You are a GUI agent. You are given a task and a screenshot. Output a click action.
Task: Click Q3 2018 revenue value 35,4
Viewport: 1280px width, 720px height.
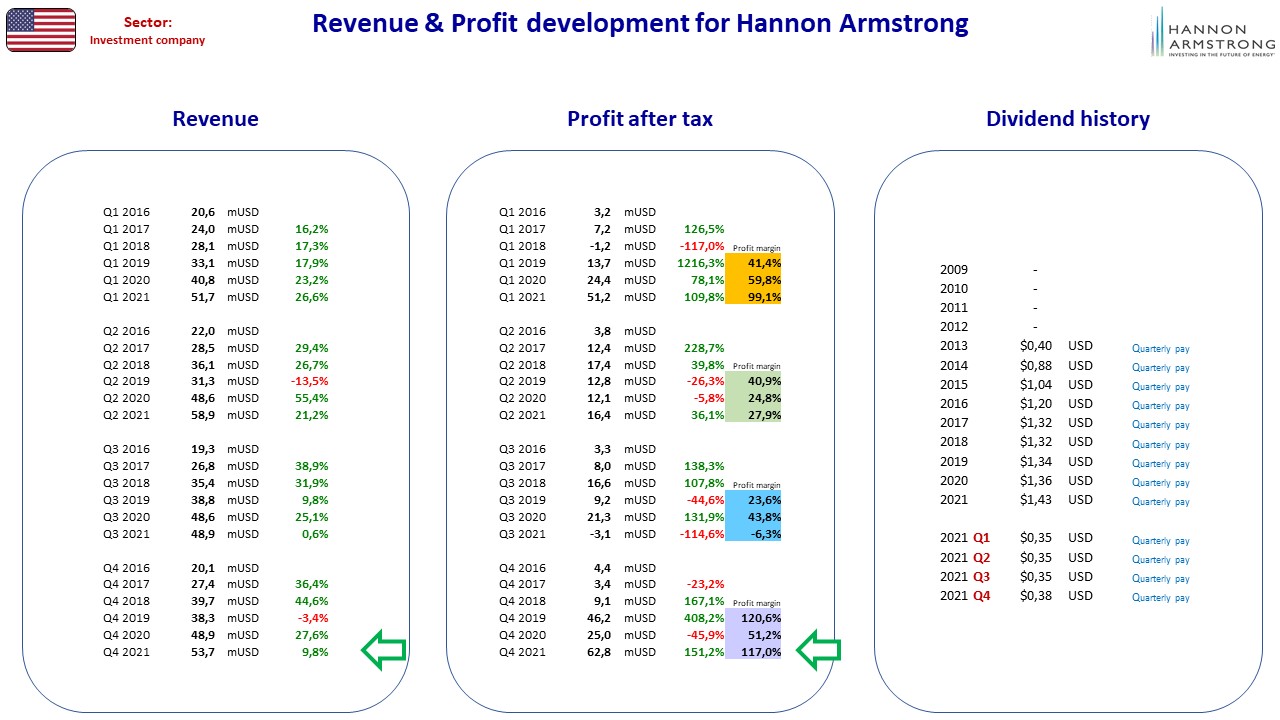coord(203,483)
